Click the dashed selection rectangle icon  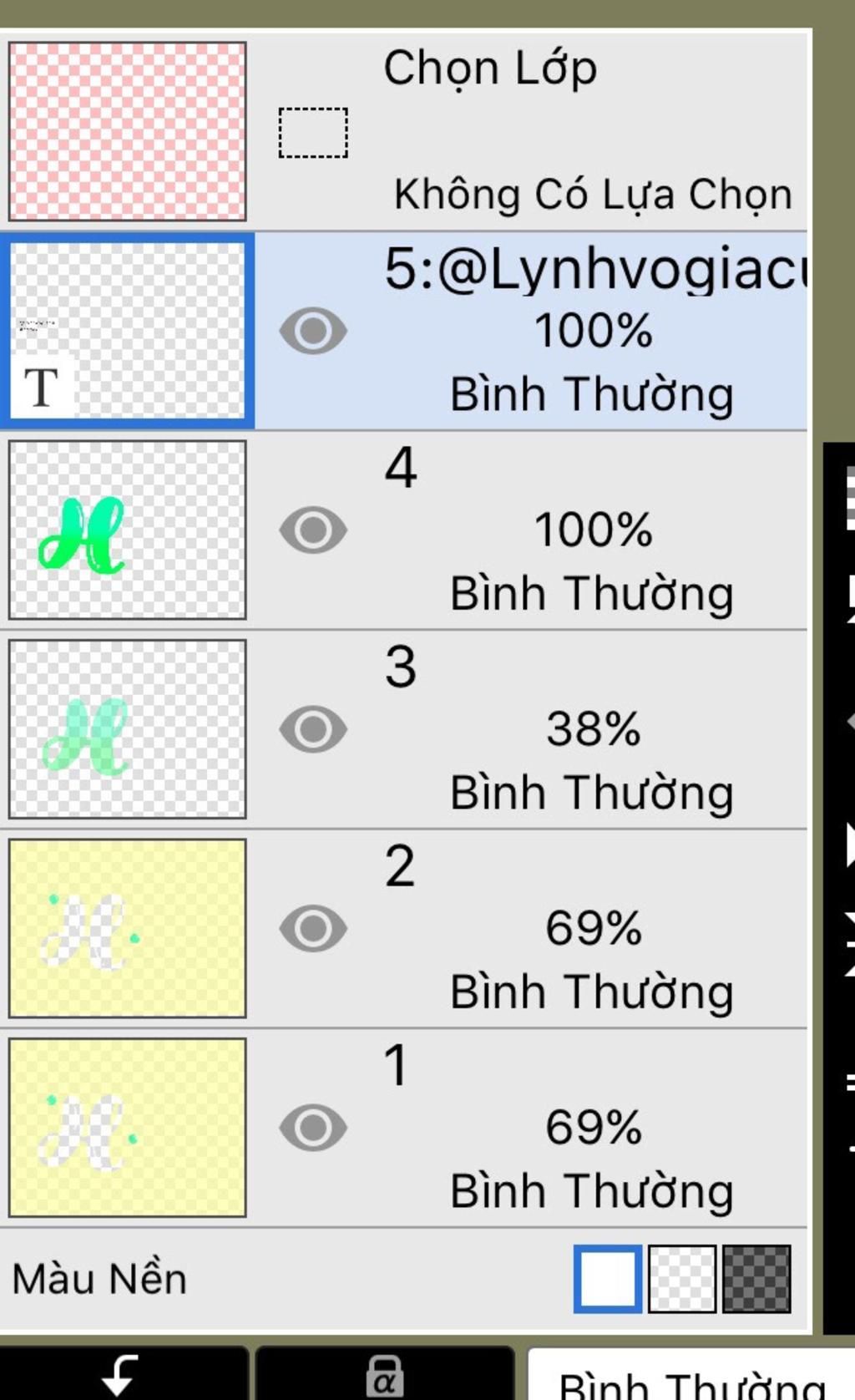313,133
